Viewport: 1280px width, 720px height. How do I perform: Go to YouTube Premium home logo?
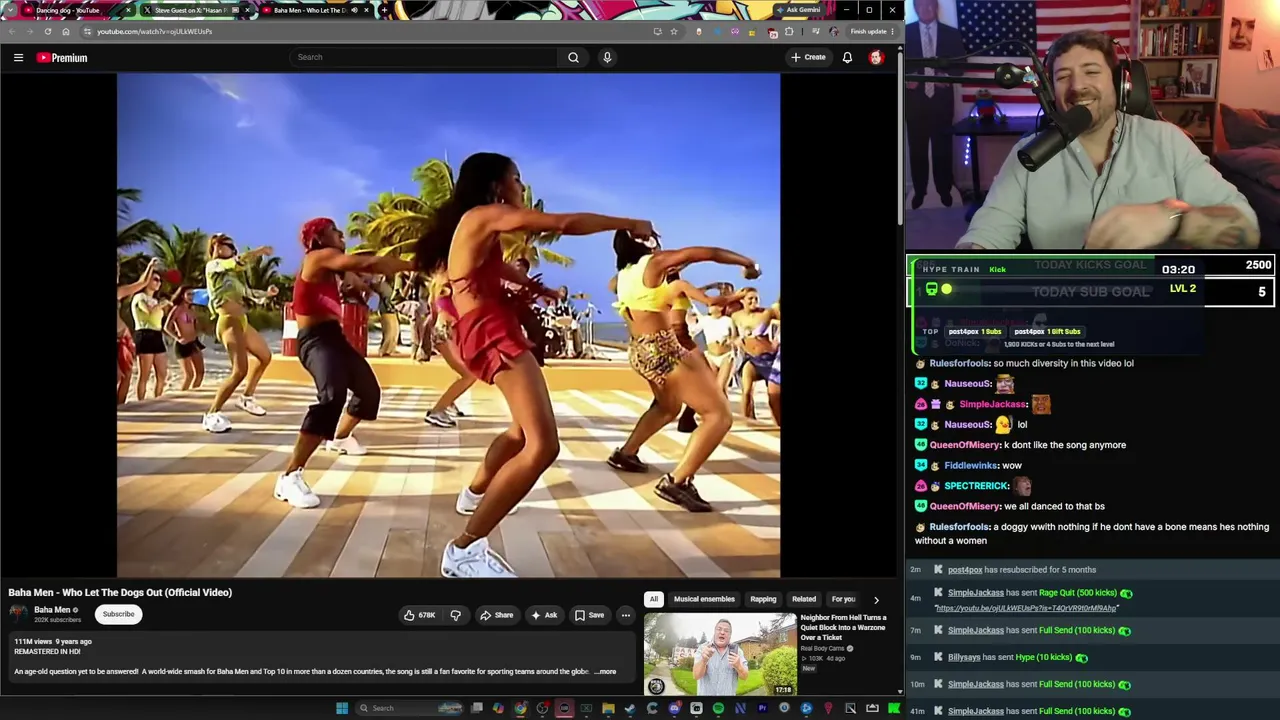click(x=62, y=58)
